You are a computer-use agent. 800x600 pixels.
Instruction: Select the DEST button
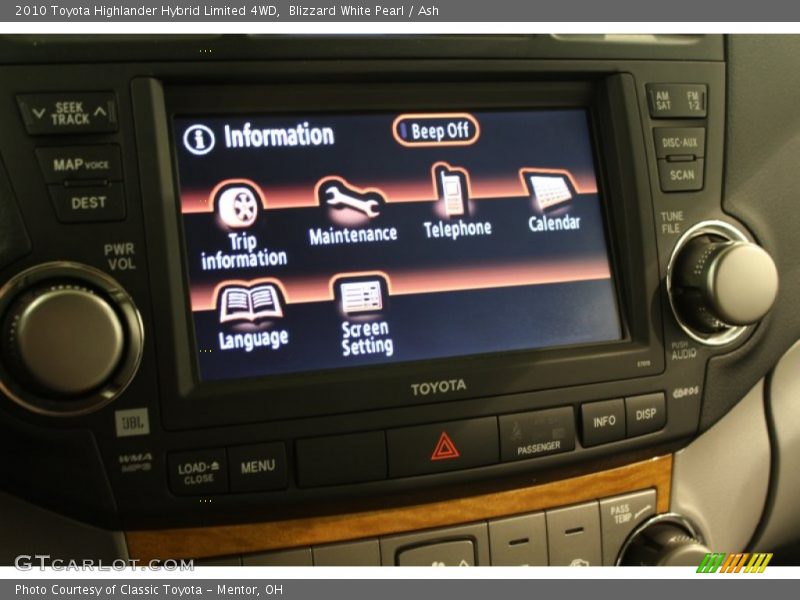coord(88,203)
